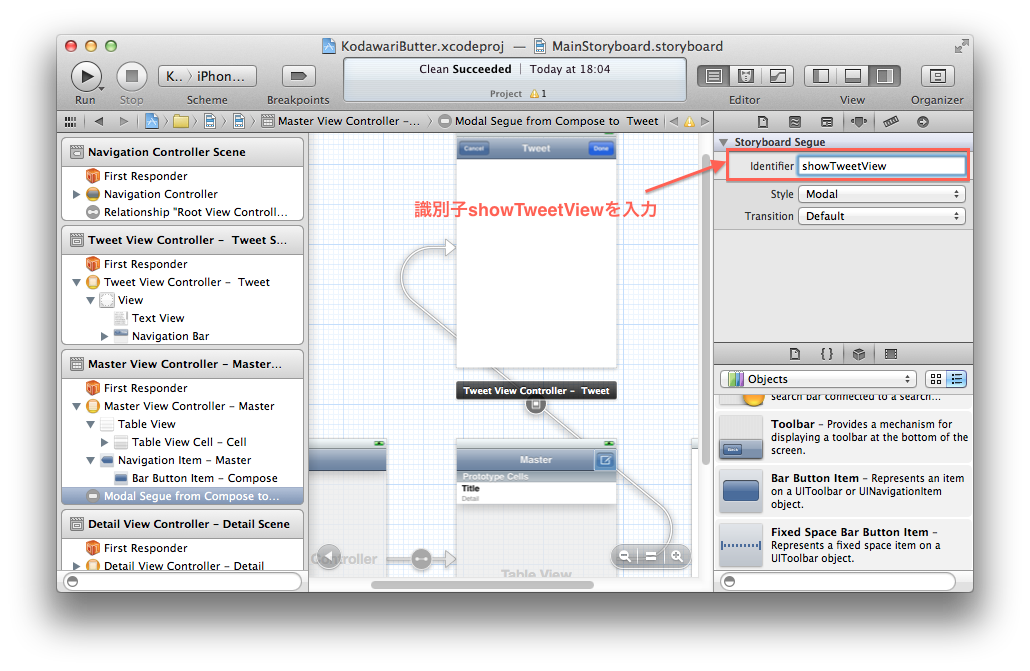This screenshot has height=671, width=1030.
Task: Expand the Navigation Controller tree item
Action: pyautogui.click(x=76, y=195)
